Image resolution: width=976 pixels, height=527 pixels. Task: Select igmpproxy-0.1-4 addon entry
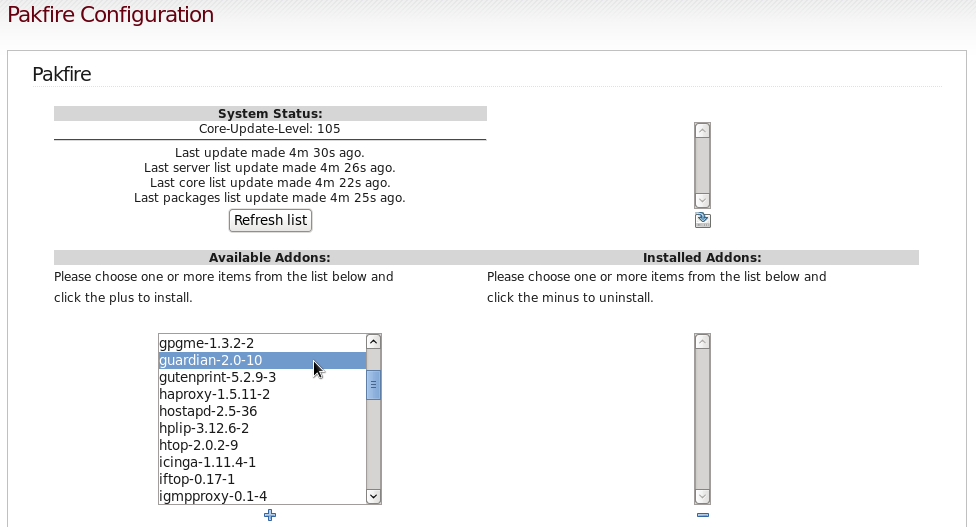tap(262, 496)
